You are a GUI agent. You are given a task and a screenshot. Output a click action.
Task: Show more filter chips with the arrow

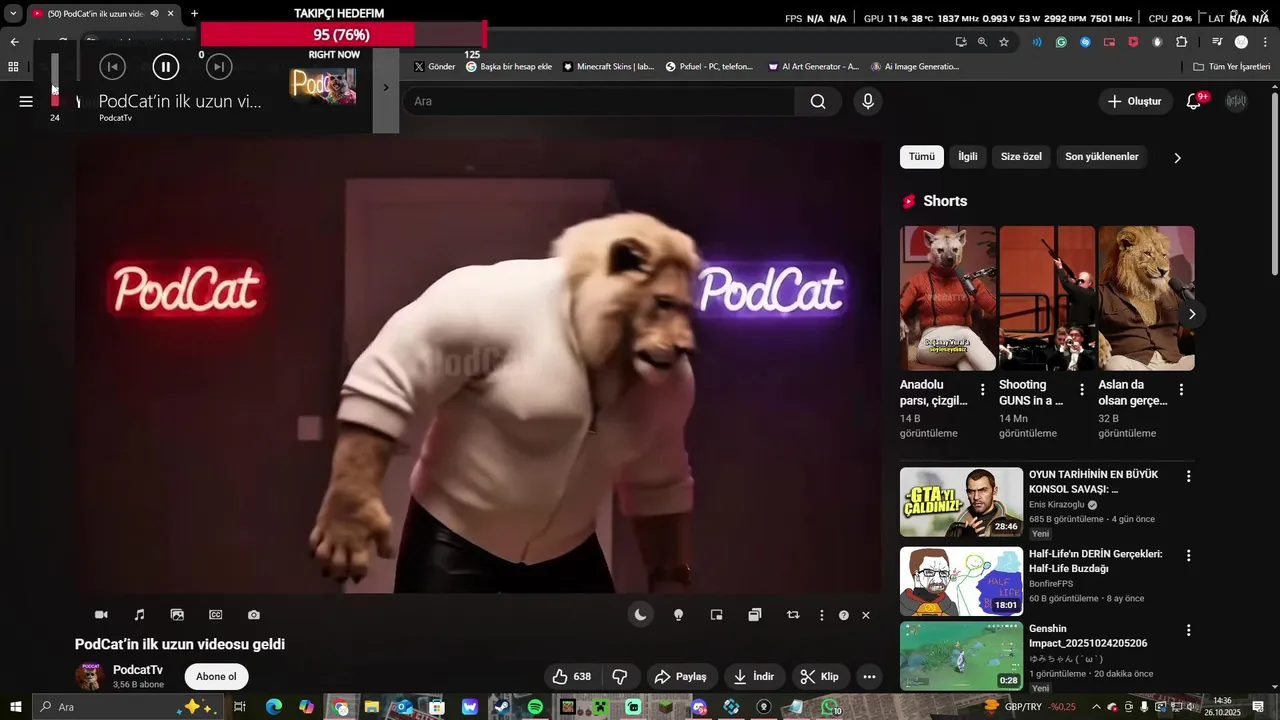(x=1177, y=158)
